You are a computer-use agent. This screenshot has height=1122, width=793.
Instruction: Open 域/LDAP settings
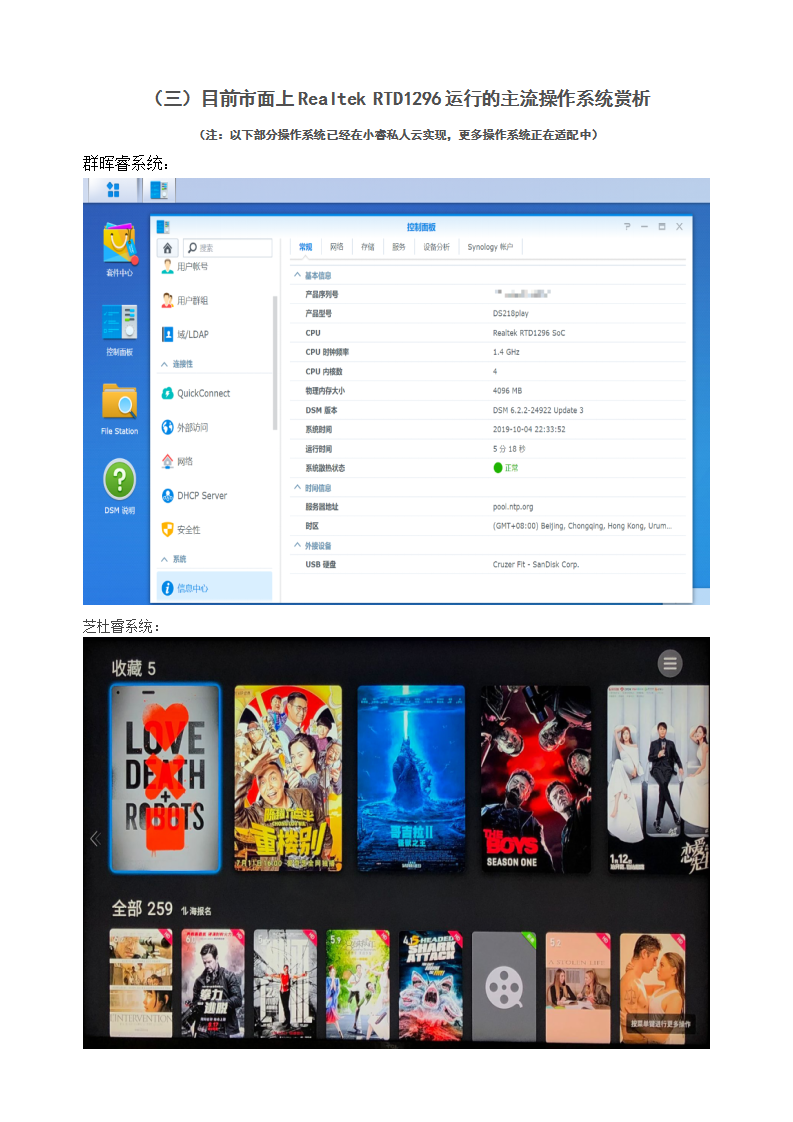(185, 334)
